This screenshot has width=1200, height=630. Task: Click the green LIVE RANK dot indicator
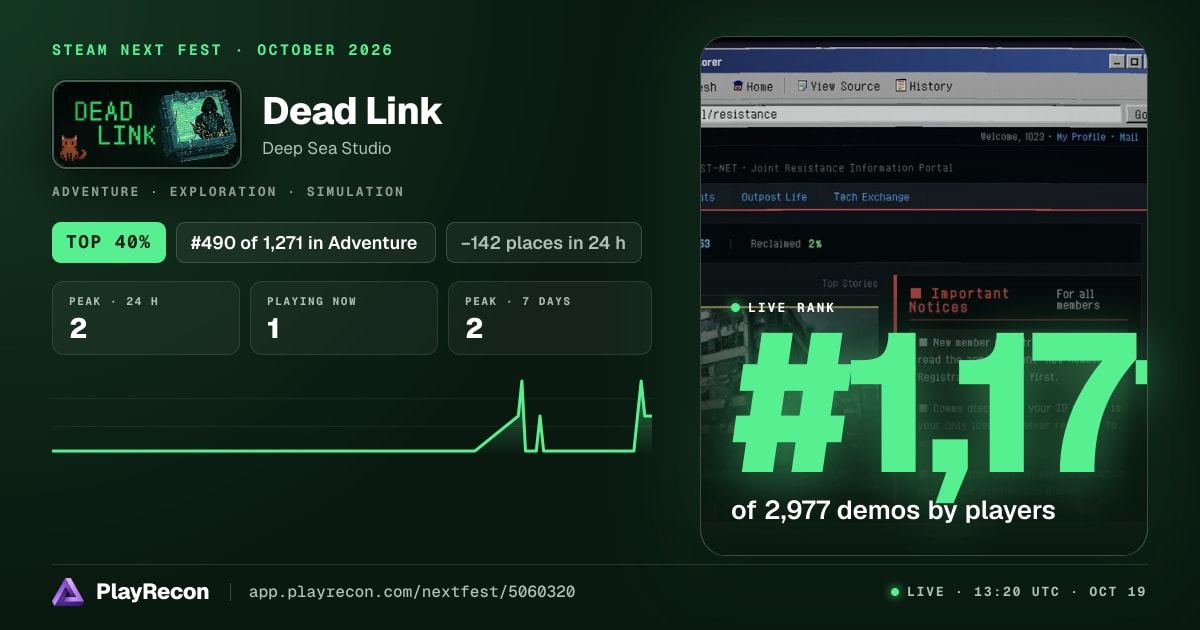736,308
